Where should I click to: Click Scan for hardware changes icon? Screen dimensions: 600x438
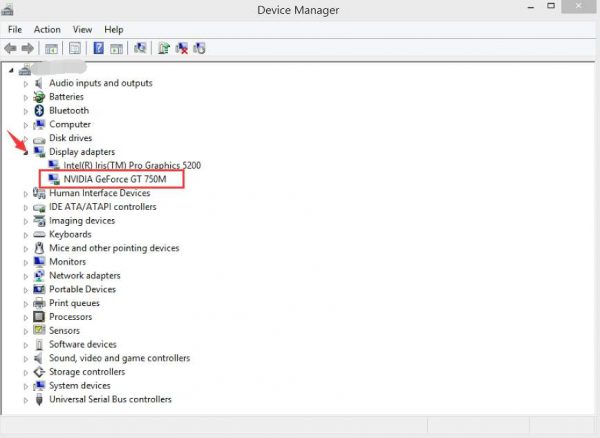click(140, 48)
